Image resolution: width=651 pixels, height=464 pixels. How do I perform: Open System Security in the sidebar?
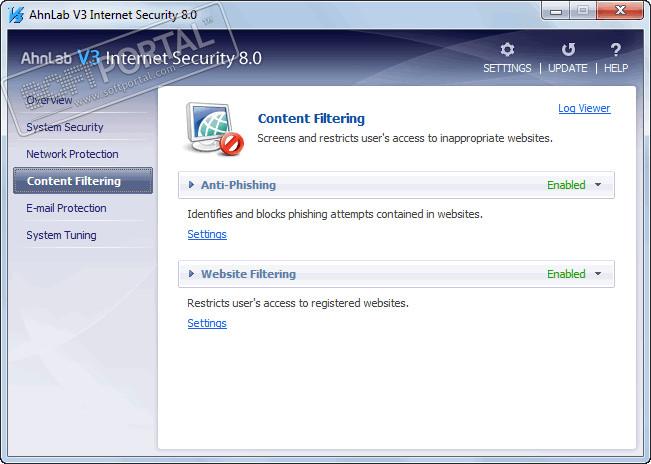(x=65, y=127)
